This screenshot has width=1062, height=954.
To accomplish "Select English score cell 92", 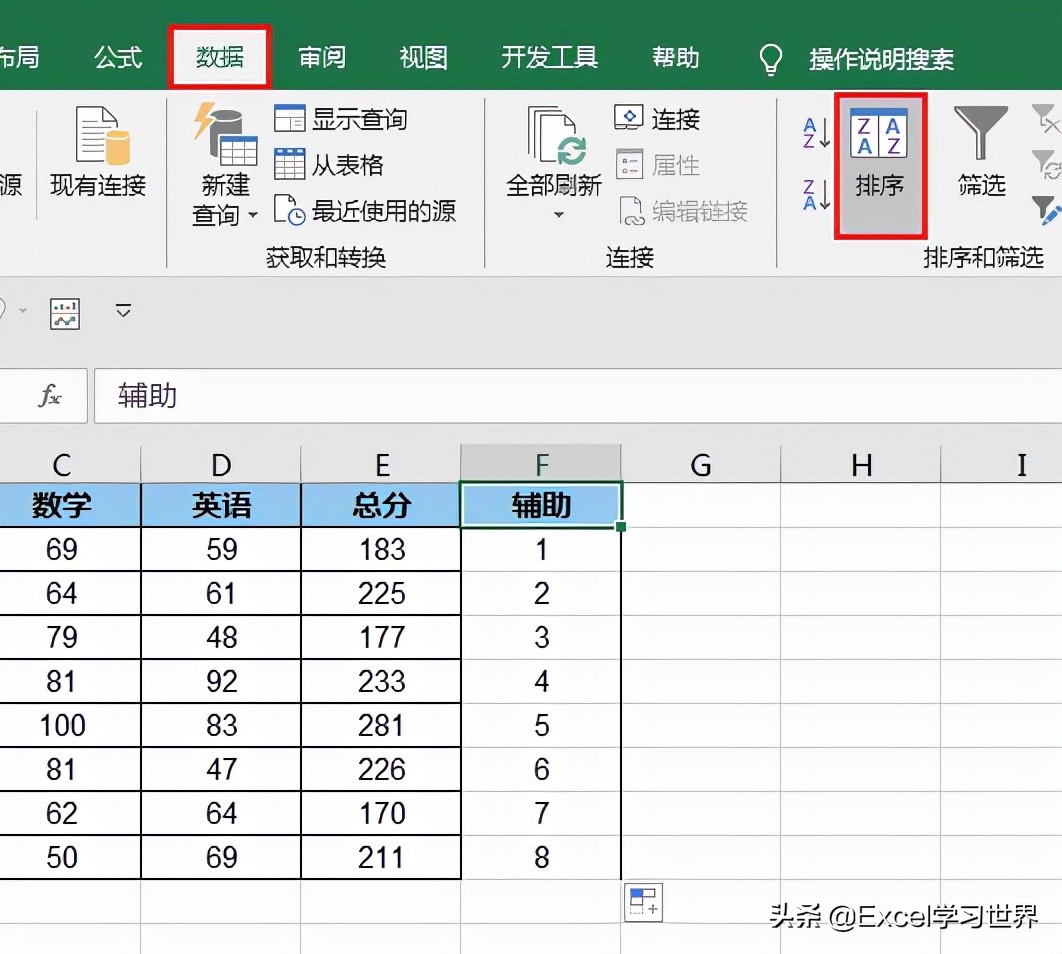I will [221, 681].
